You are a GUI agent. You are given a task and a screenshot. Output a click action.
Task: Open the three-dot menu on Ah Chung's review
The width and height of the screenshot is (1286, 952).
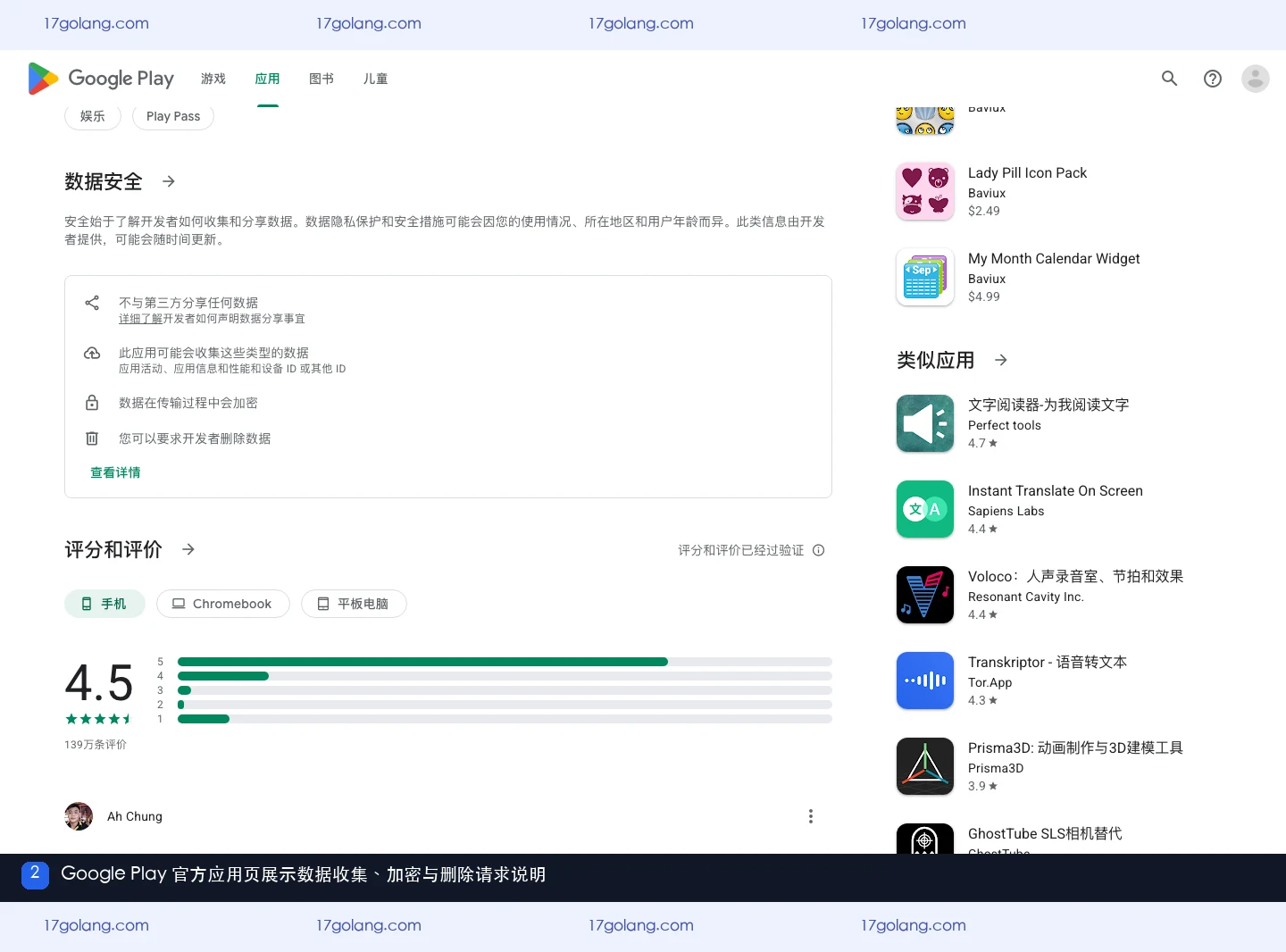[x=811, y=816]
